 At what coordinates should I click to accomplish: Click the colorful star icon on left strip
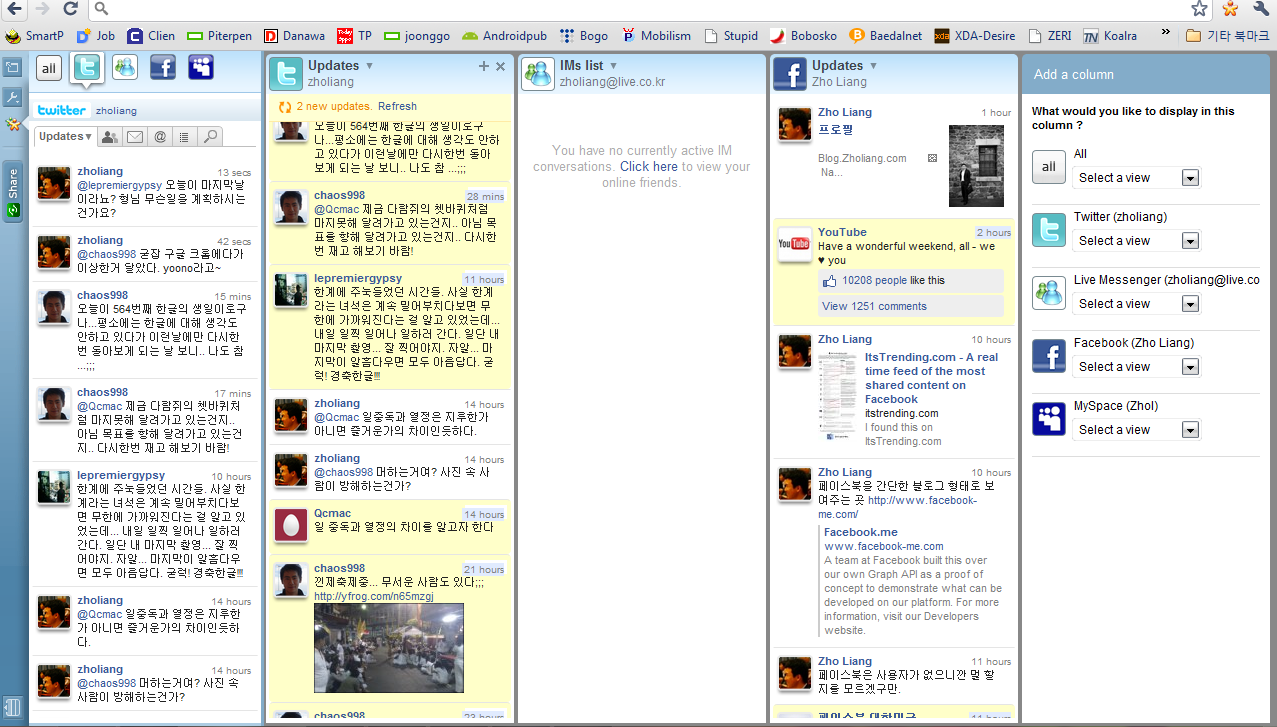click(x=12, y=125)
